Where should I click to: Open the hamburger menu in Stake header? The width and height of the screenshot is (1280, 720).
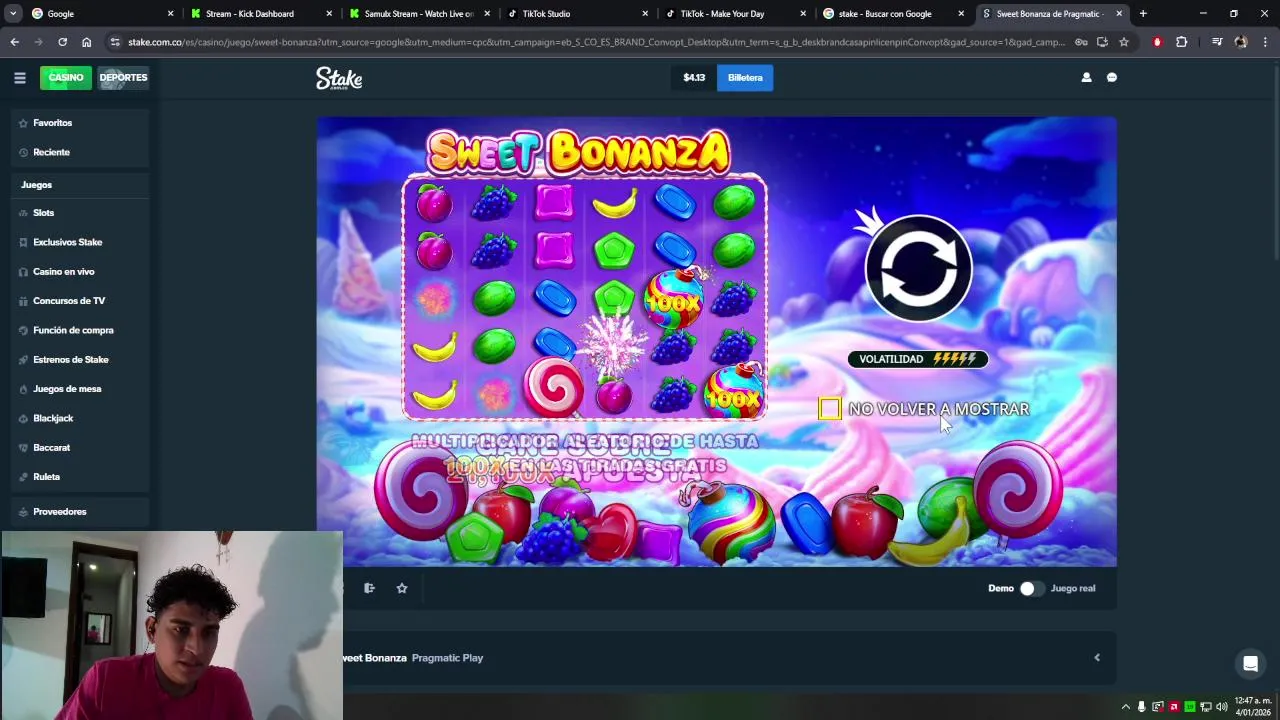tap(19, 78)
